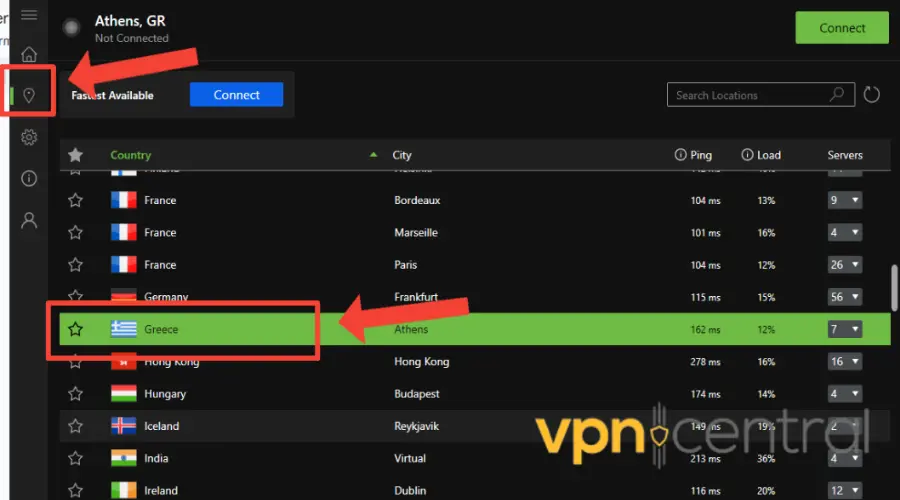The width and height of the screenshot is (900, 500).
Task: Sort by Country column header
Action: (x=130, y=155)
